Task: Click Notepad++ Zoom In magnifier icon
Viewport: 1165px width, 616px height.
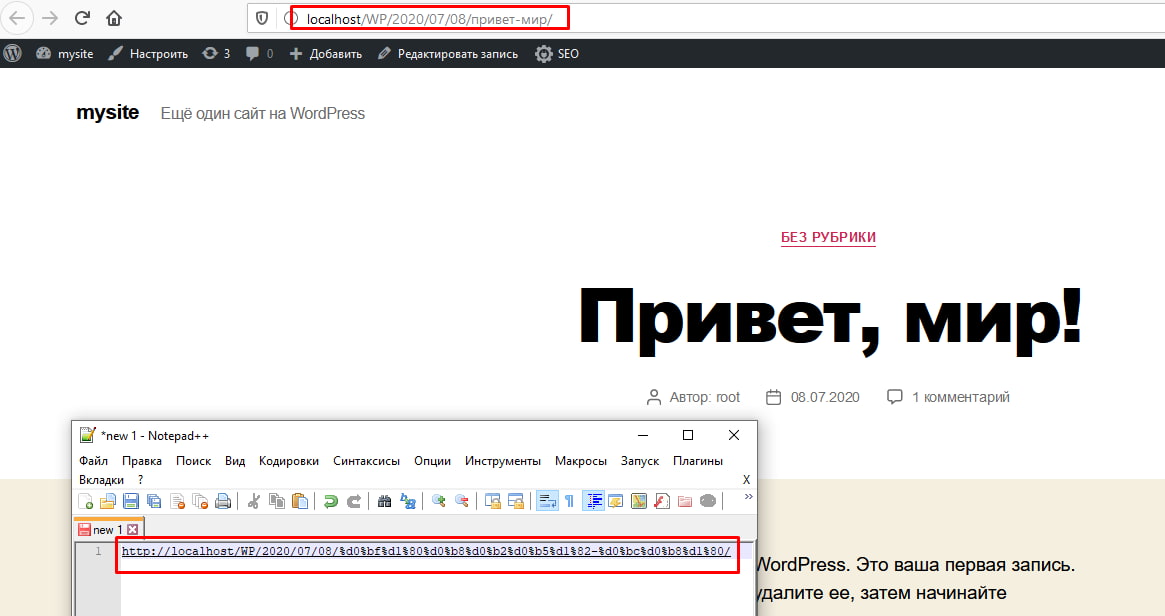Action: pyautogui.click(x=438, y=502)
